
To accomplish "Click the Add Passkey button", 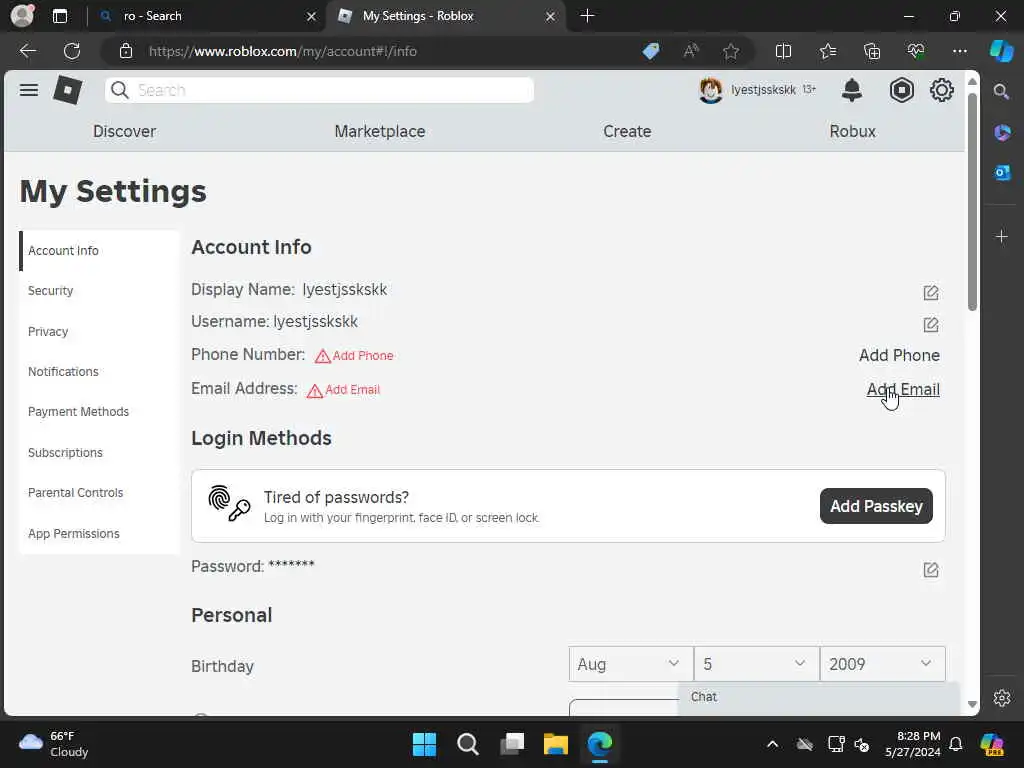I will point(876,506).
